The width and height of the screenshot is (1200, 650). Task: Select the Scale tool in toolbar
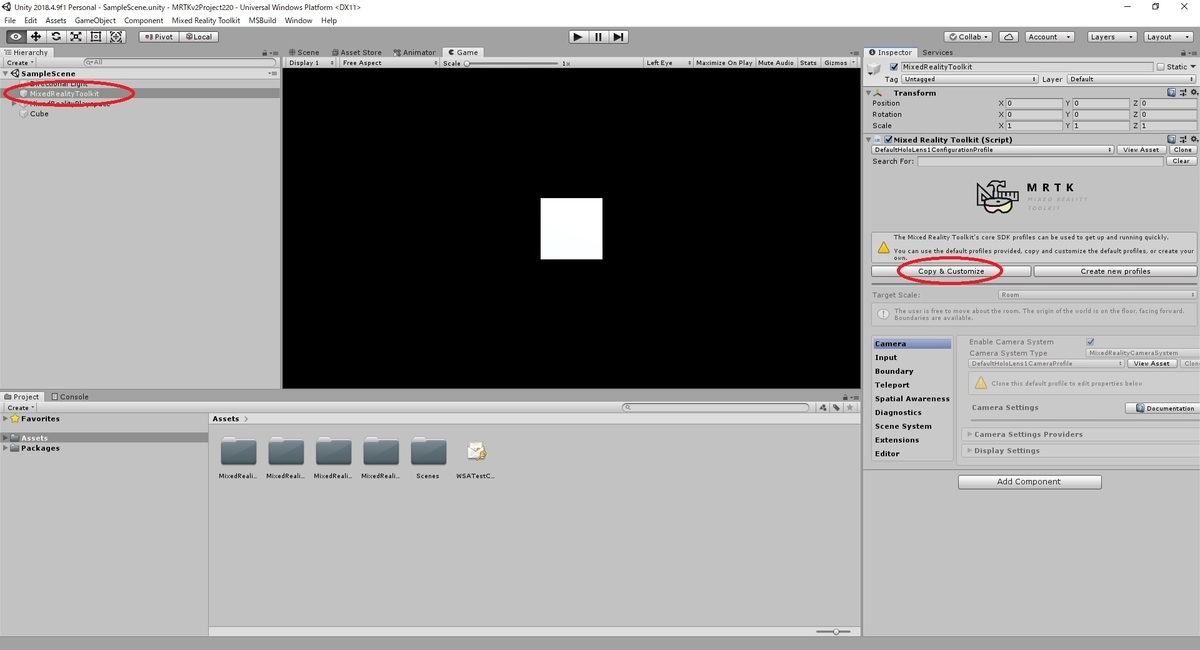[76, 36]
